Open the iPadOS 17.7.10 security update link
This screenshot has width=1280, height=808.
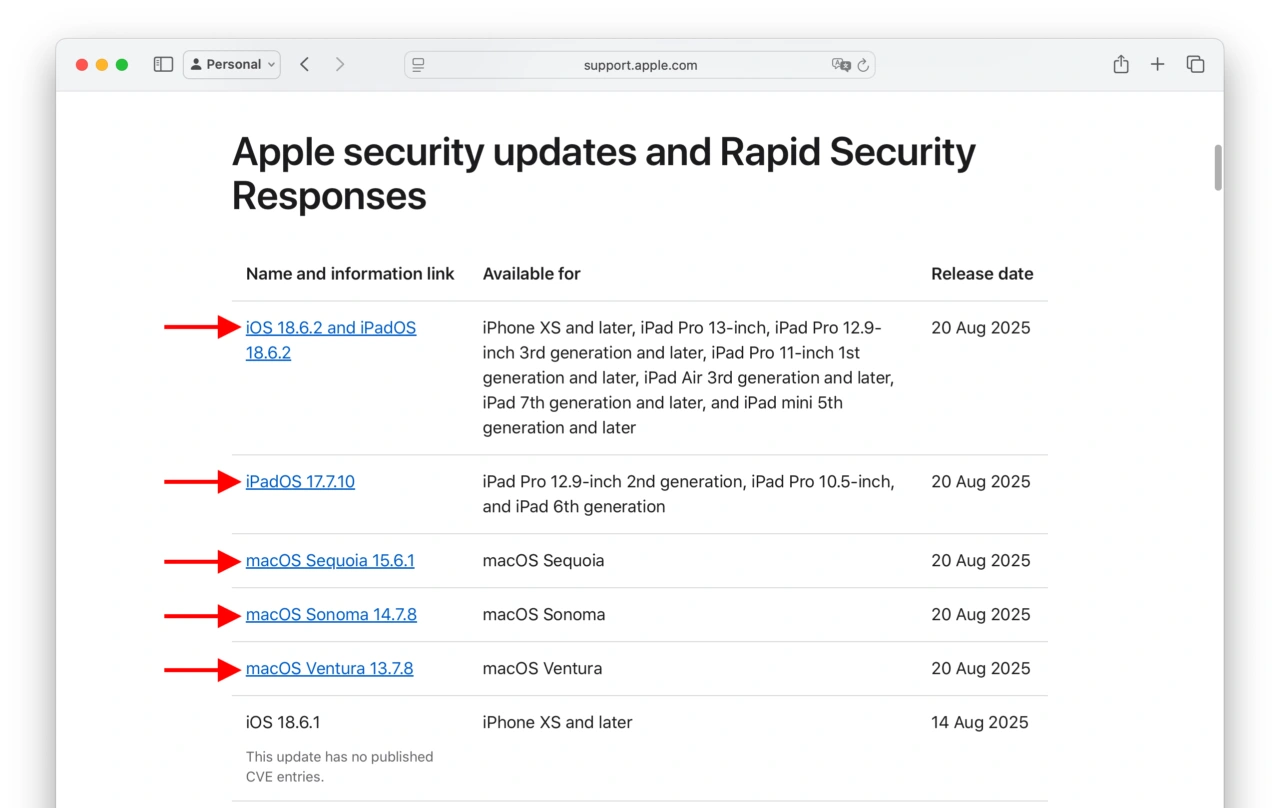[x=300, y=481]
